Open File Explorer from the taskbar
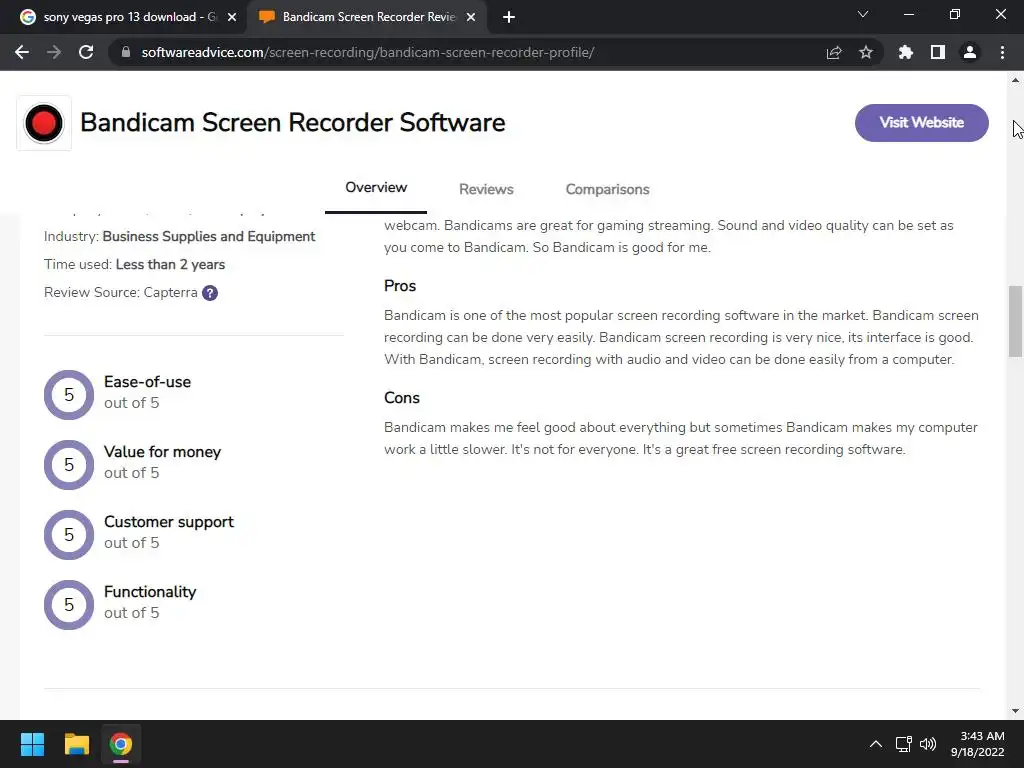Viewport: 1024px width, 768px height. click(x=76, y=744)
